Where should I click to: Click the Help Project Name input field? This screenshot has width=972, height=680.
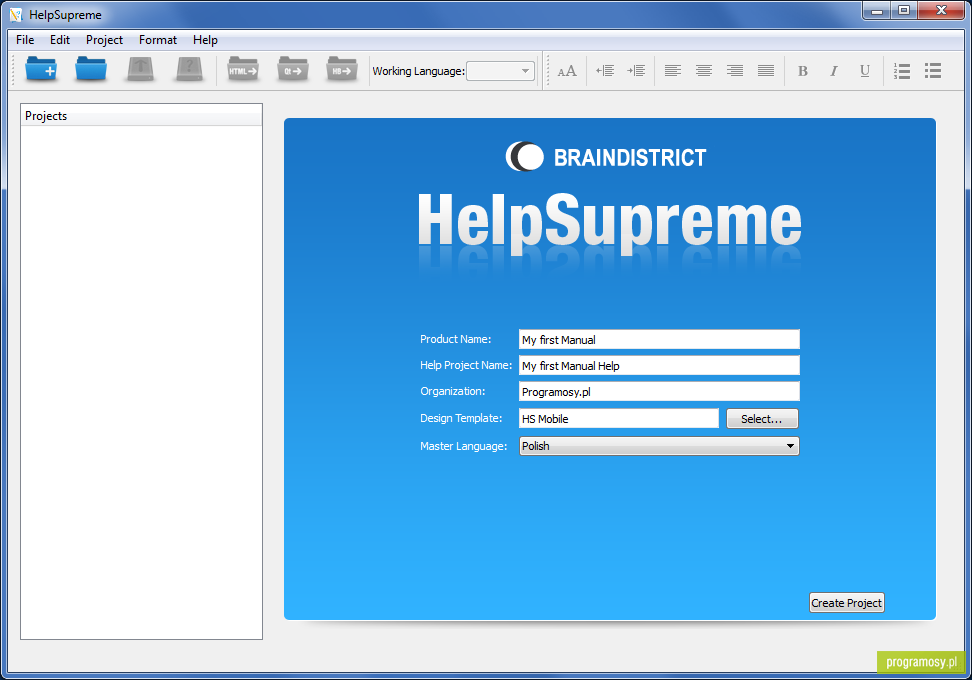point(659,365)
